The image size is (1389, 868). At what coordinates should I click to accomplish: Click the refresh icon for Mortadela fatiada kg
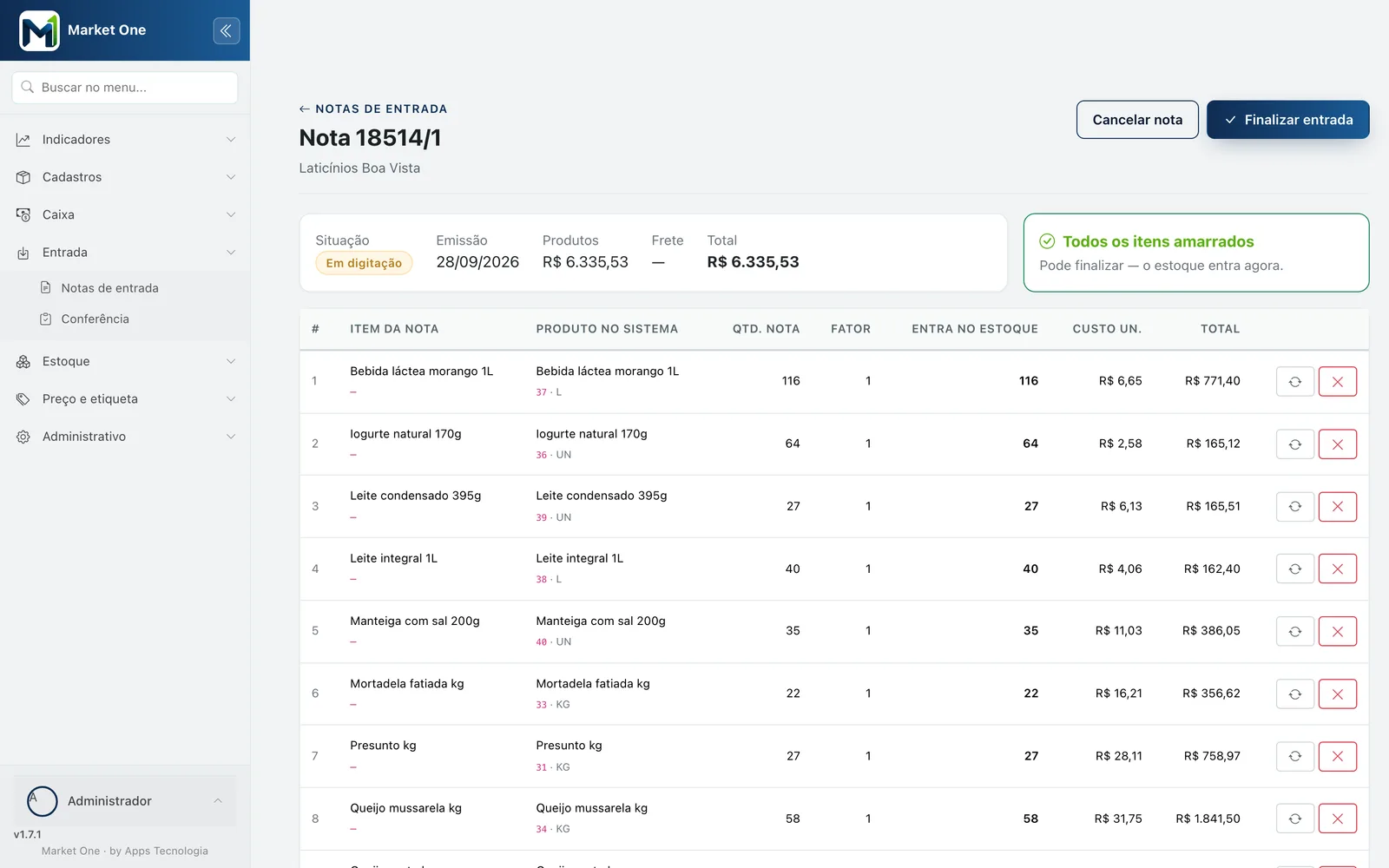[x=1294, y=694]
